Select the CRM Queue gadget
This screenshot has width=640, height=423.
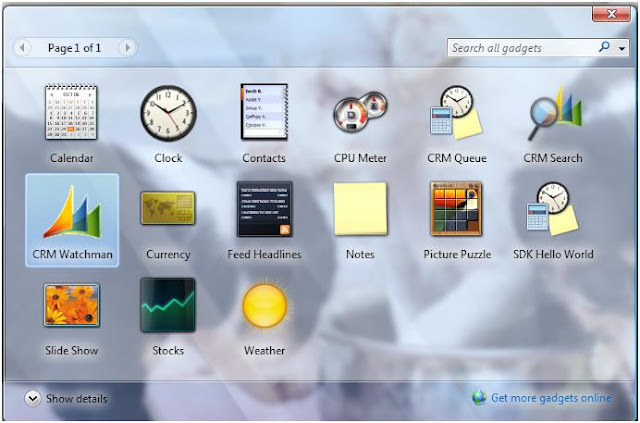click(x=456, y=112)
